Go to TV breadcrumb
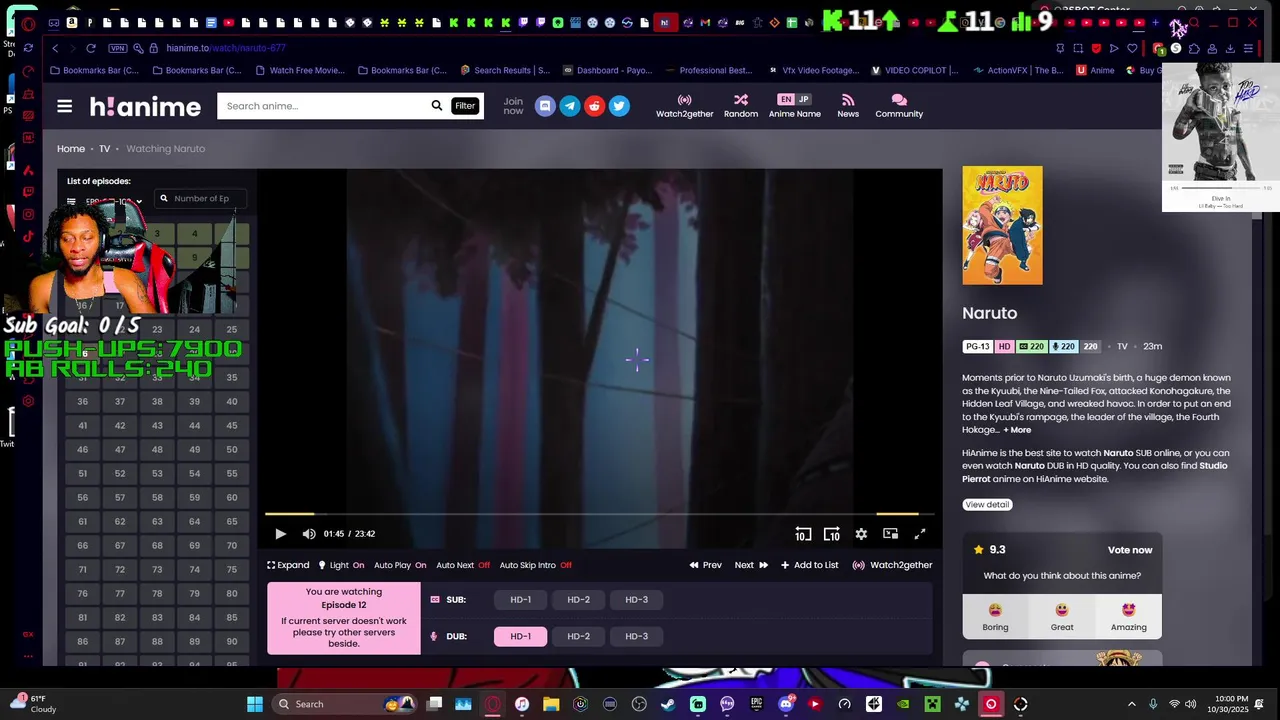 pos(104,149)
